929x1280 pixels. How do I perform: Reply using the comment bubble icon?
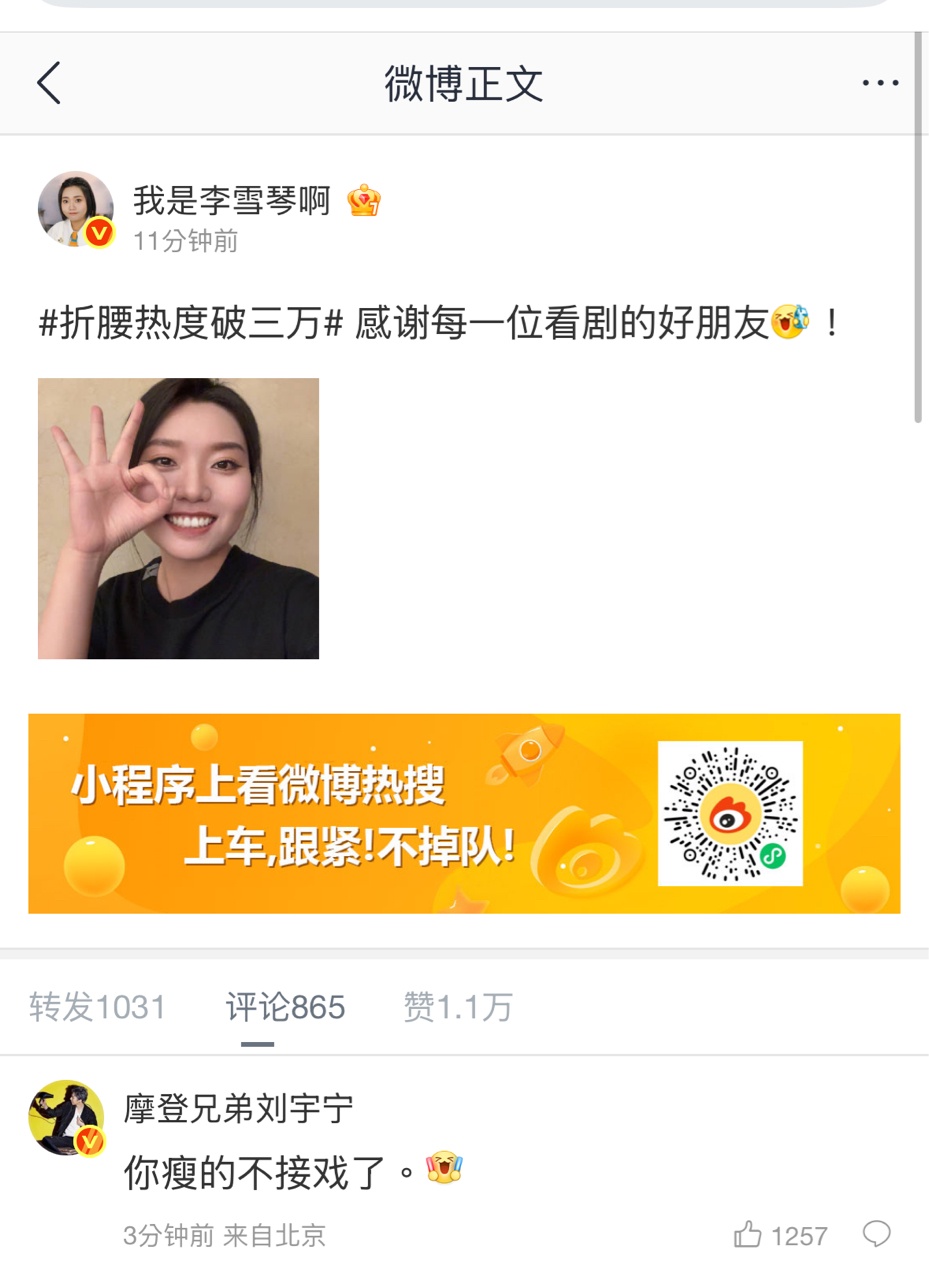(x=877, y=1234)
